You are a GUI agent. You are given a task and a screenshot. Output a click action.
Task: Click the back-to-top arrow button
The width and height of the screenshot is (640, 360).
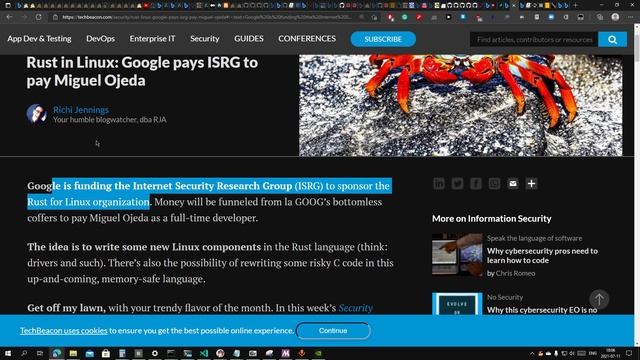point(599,299)
